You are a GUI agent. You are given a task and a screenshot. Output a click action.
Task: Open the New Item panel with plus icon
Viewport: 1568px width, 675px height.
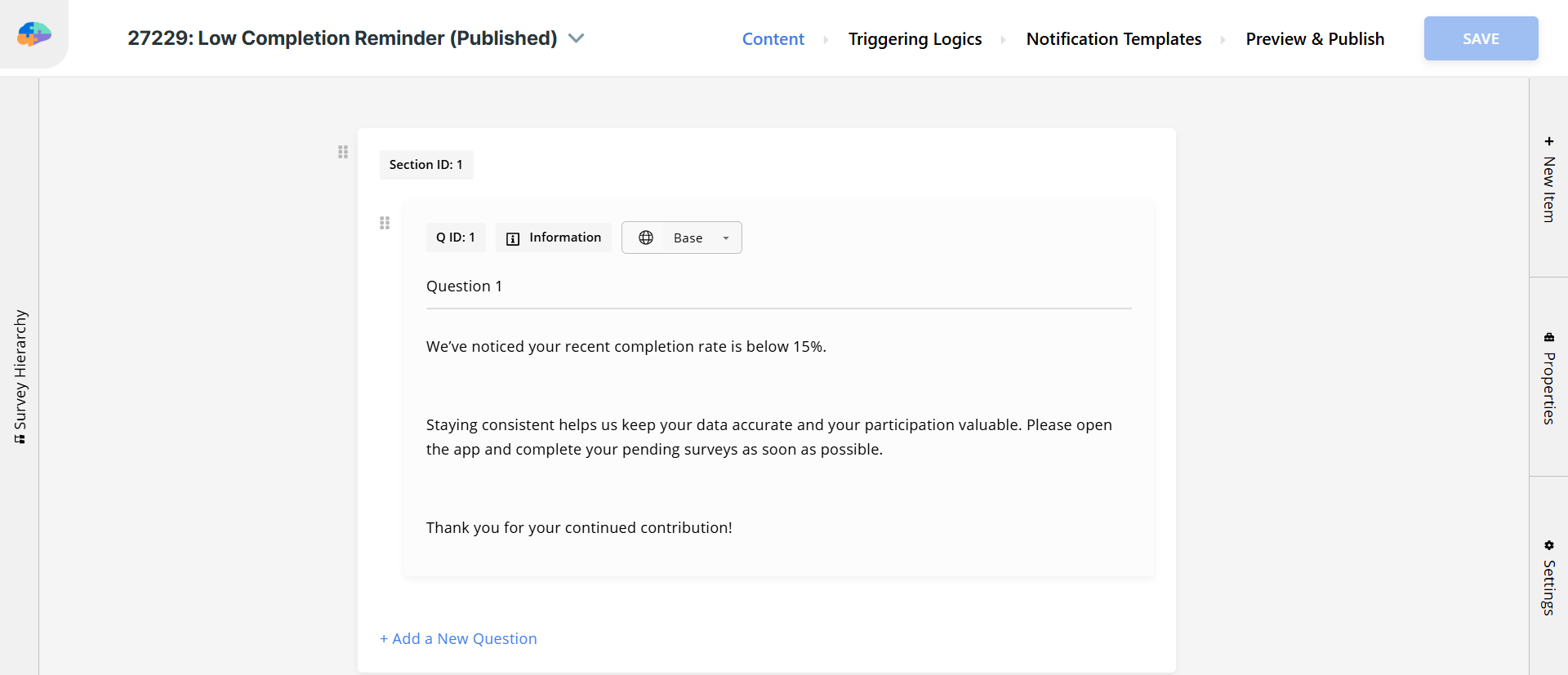(1548, 179)
